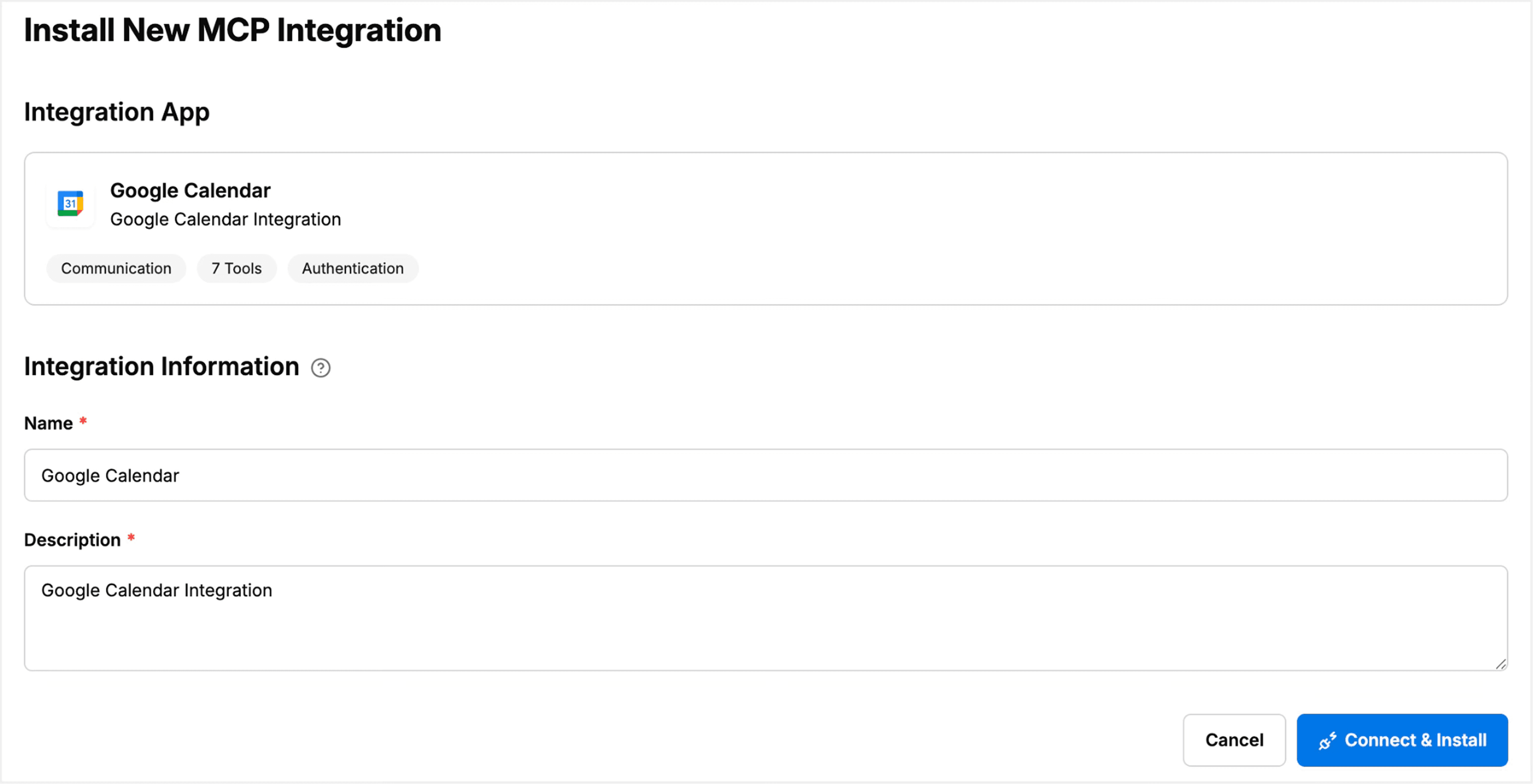Click the Communication tag
Image resolution: width=1533 pixels, height=784 pixels.
point(115,268)
